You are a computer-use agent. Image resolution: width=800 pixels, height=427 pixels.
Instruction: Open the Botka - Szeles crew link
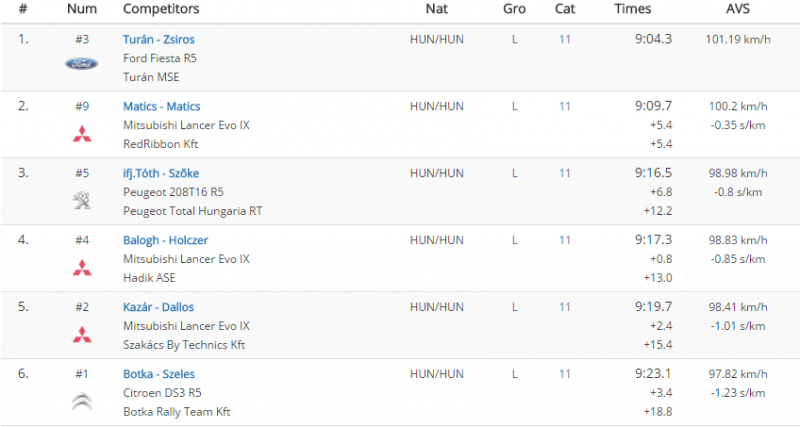tap(159, 373)
